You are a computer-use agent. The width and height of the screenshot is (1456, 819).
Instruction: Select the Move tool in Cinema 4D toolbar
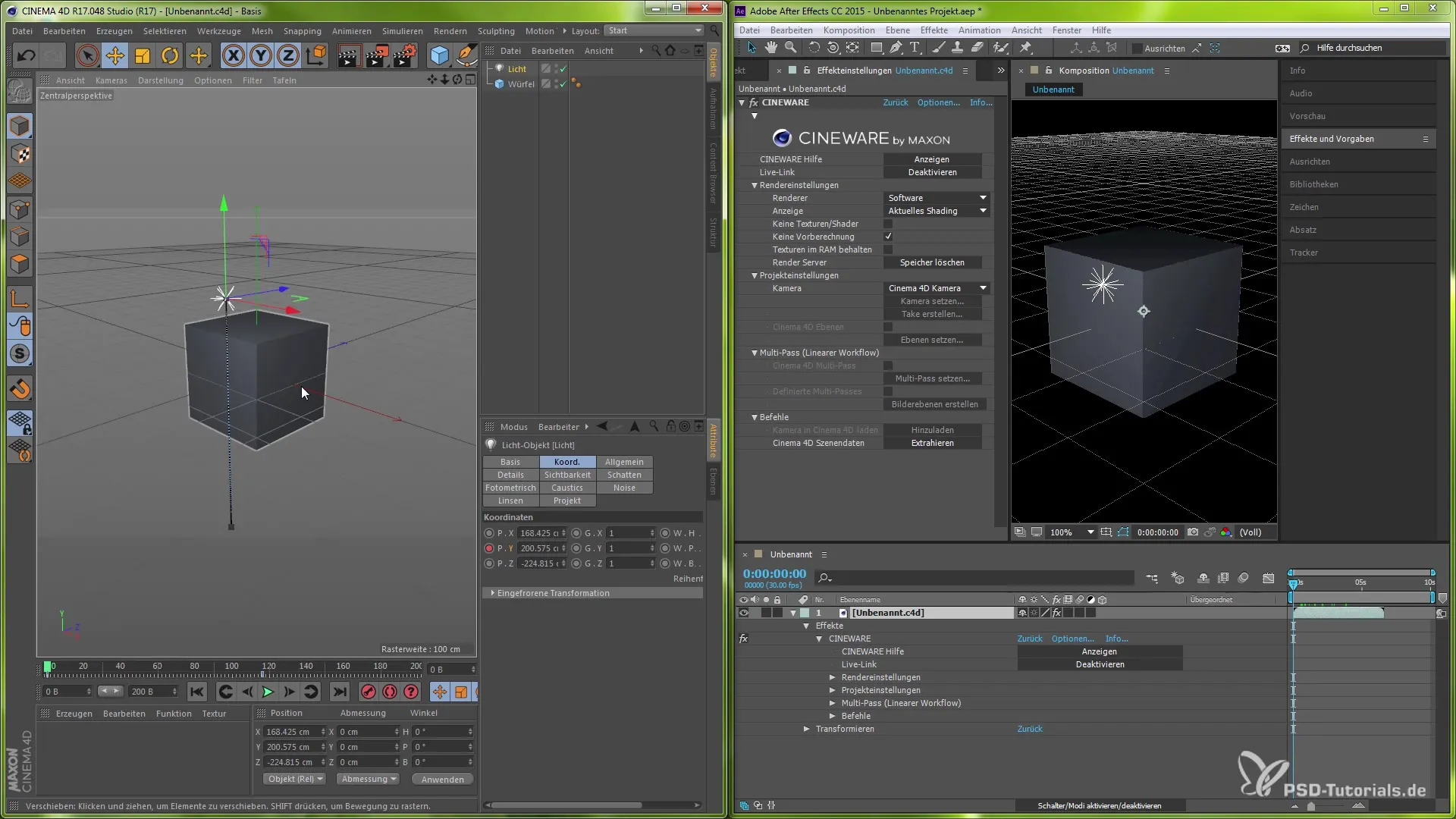(115, 55)
